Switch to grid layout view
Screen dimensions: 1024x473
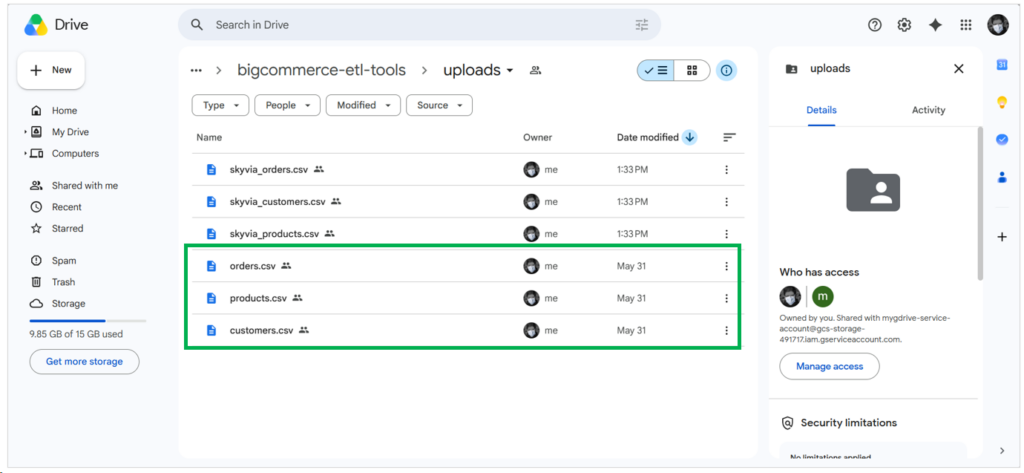tap(692, 70)
